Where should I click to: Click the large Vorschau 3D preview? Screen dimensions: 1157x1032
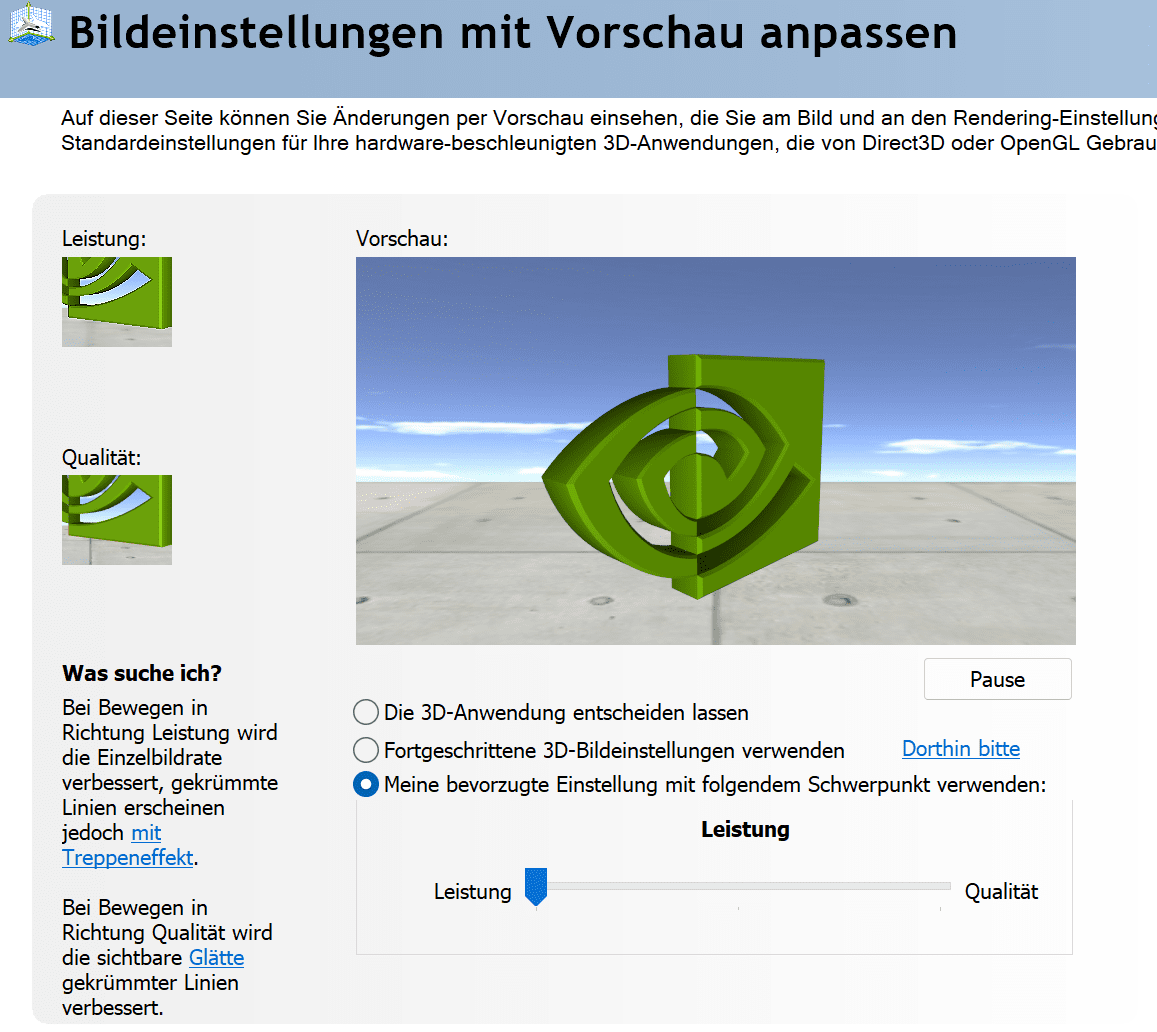coord(716,451)
